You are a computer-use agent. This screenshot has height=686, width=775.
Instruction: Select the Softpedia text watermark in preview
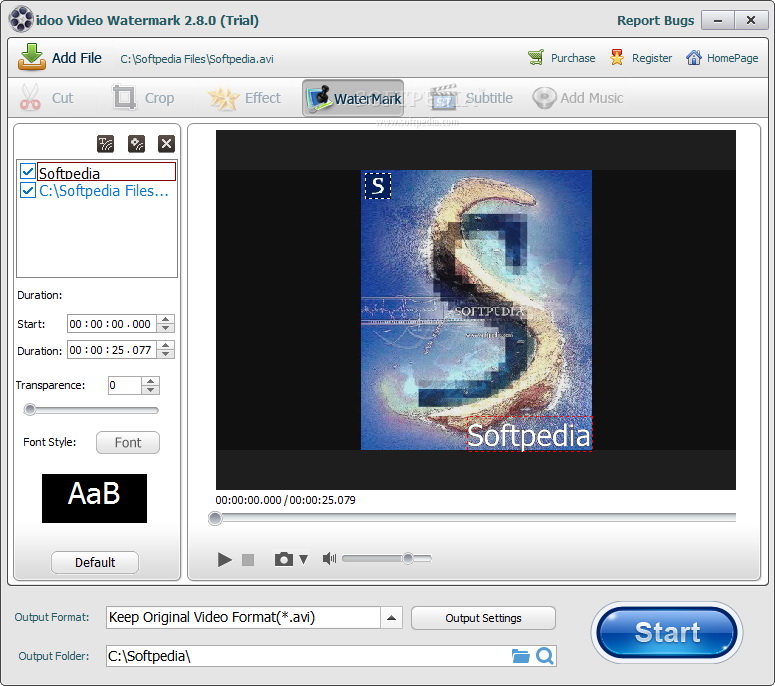[529, 434]
